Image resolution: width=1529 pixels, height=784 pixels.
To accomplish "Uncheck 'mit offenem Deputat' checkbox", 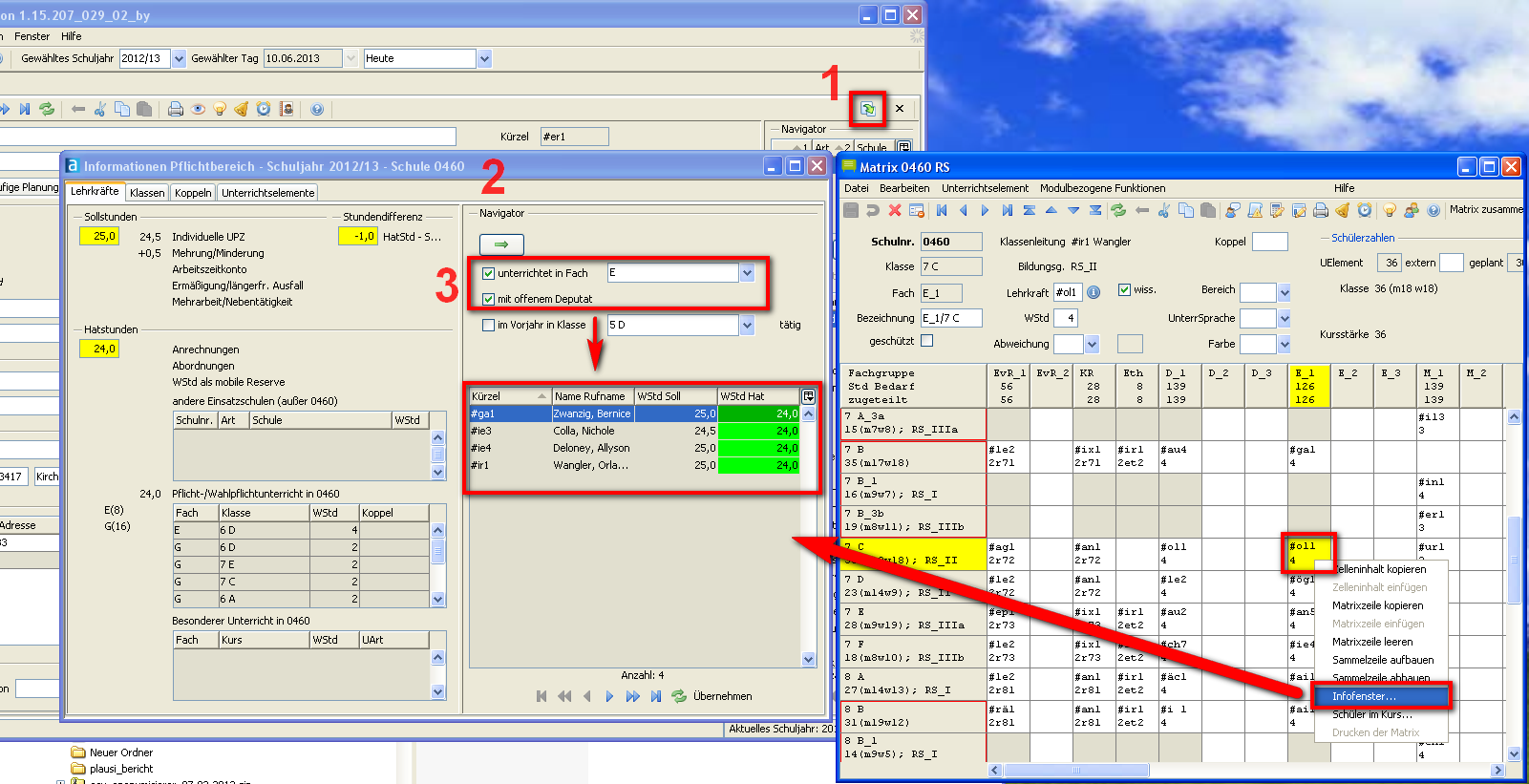I will (488, 299).
